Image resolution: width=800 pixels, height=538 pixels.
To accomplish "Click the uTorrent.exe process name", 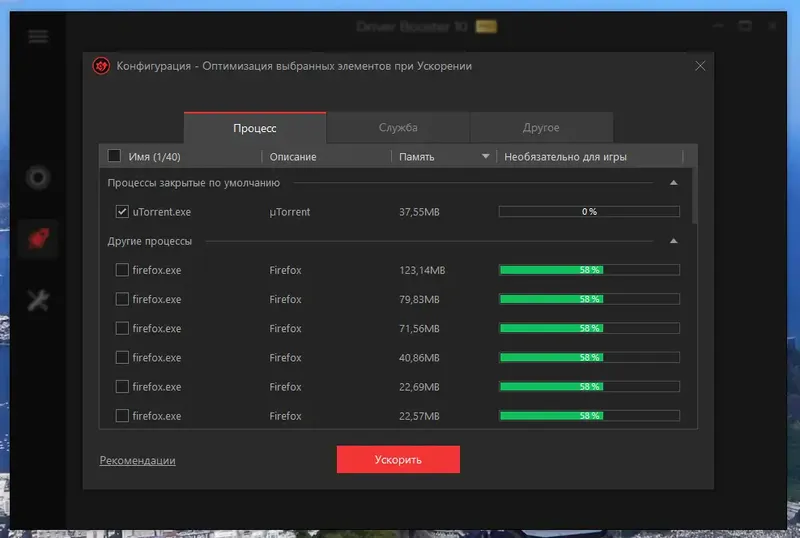I will [x=162, y=212].
